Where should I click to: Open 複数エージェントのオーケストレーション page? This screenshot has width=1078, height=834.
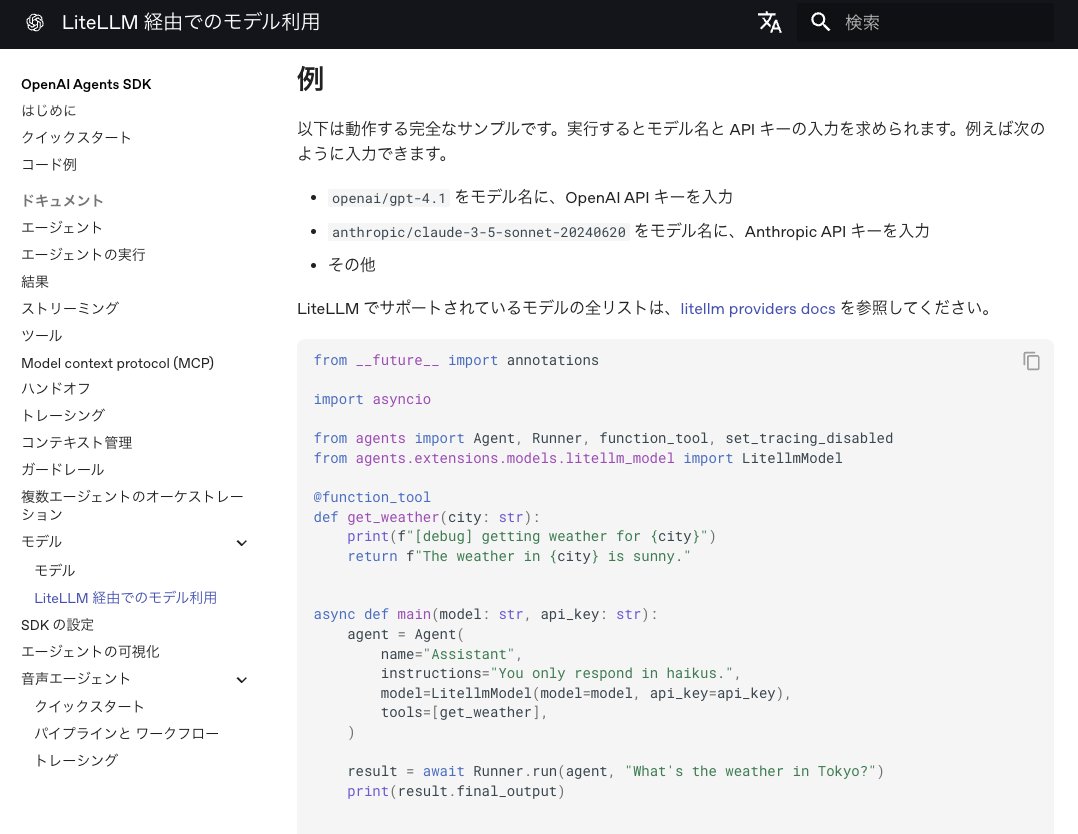132,505
